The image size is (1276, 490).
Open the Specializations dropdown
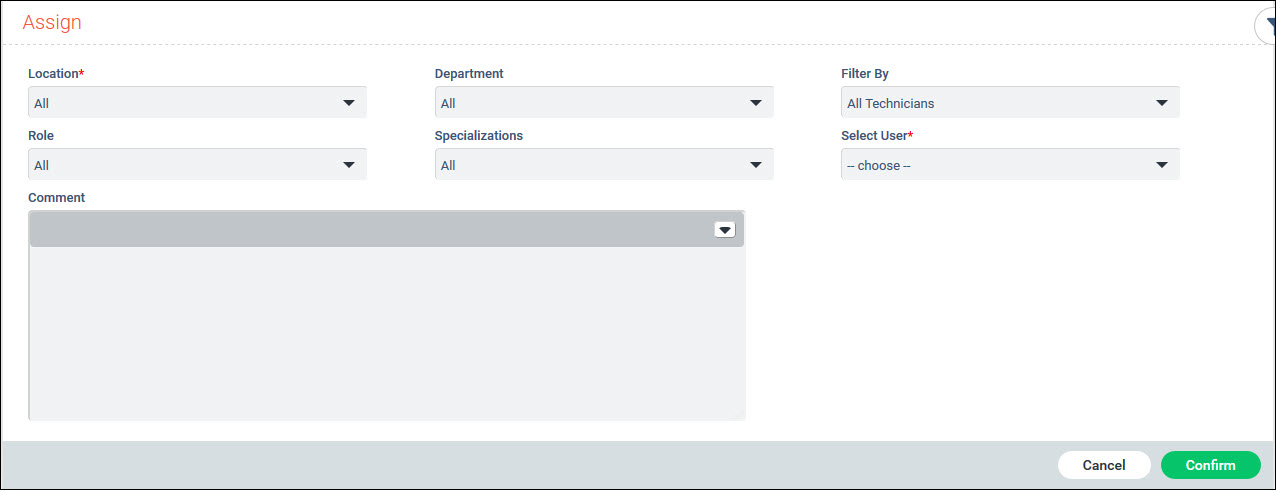click(x=604, y=165)
